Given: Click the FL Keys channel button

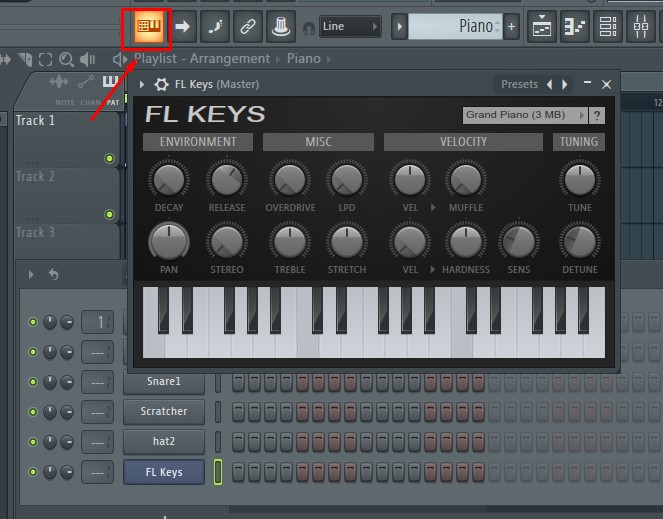Looking at the screenshot, I should click(164, 472).
